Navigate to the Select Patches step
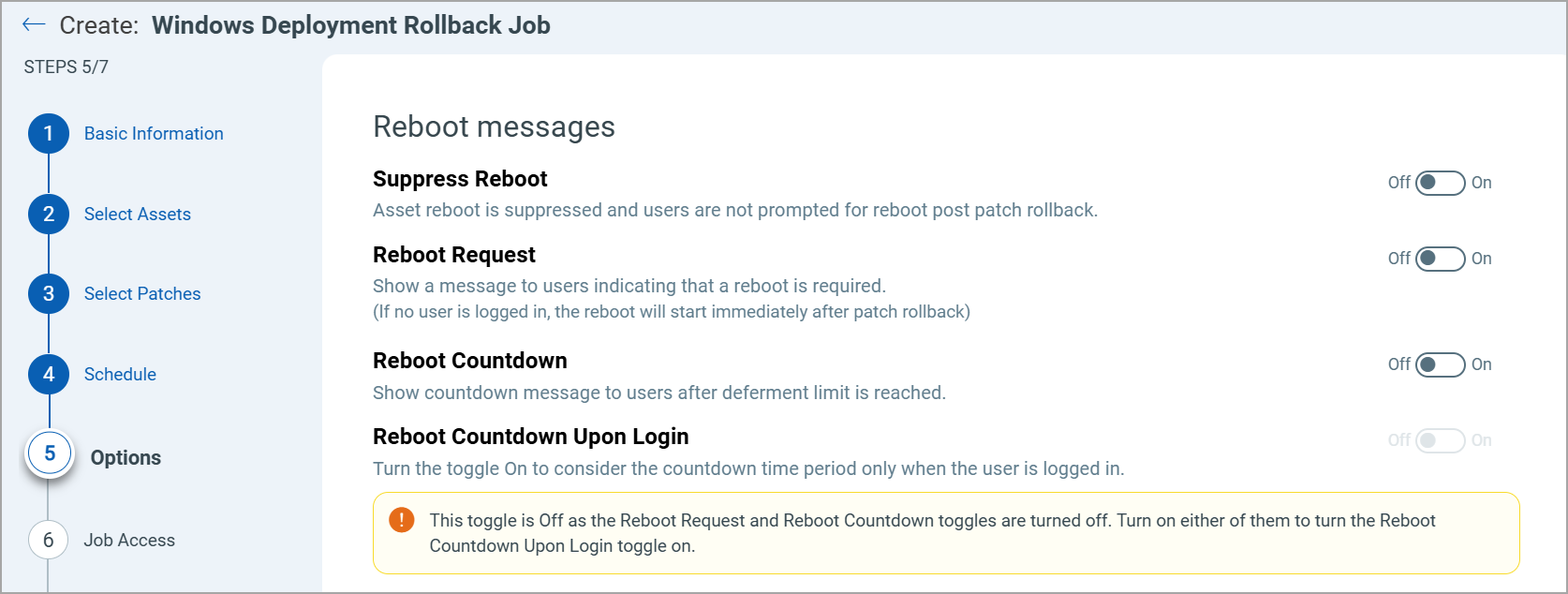The width and height of the screenshot is (1568, 594). point(141,293)
